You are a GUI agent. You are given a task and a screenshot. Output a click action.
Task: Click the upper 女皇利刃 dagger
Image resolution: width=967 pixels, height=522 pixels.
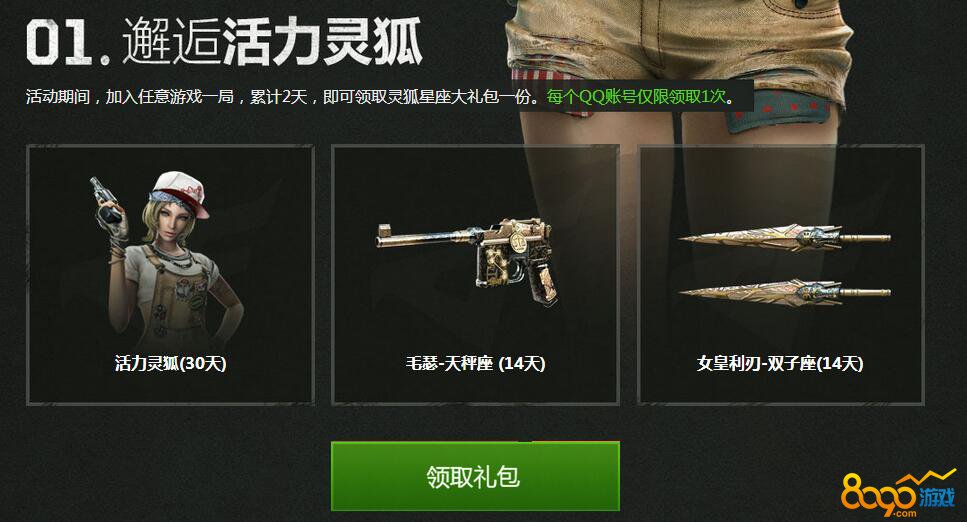click(x=783, y=239)
